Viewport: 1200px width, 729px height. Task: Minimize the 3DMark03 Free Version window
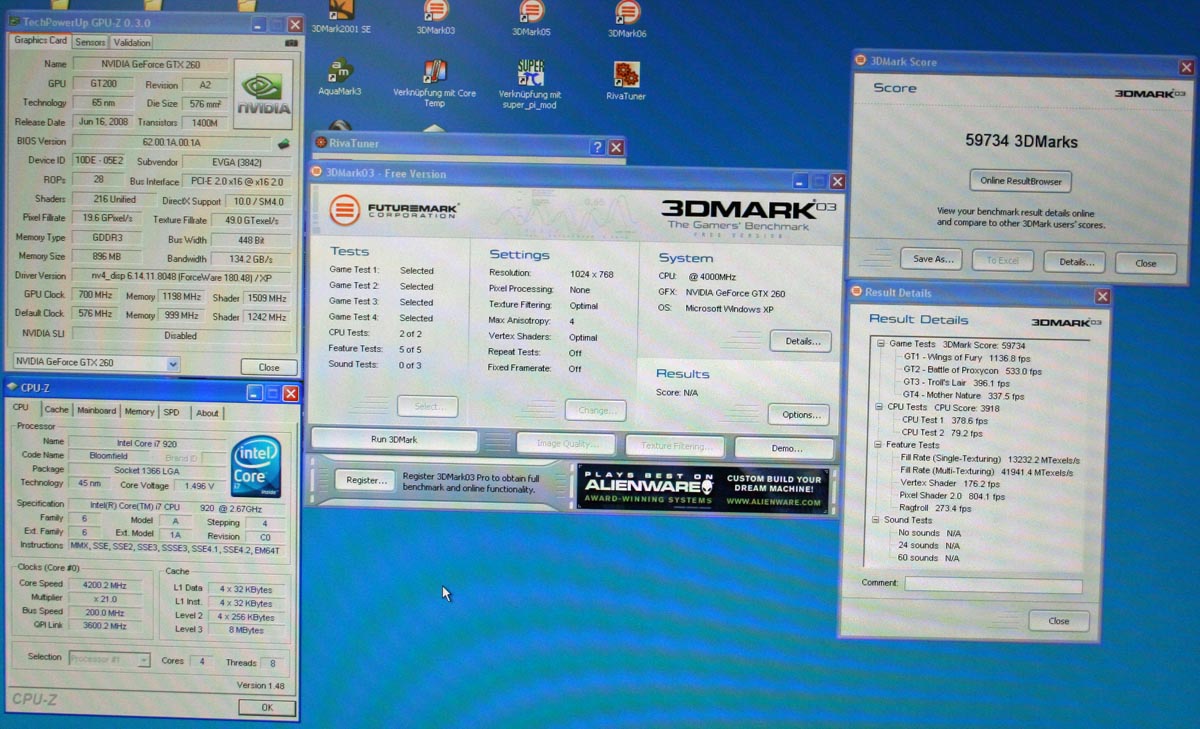point(801,181)
